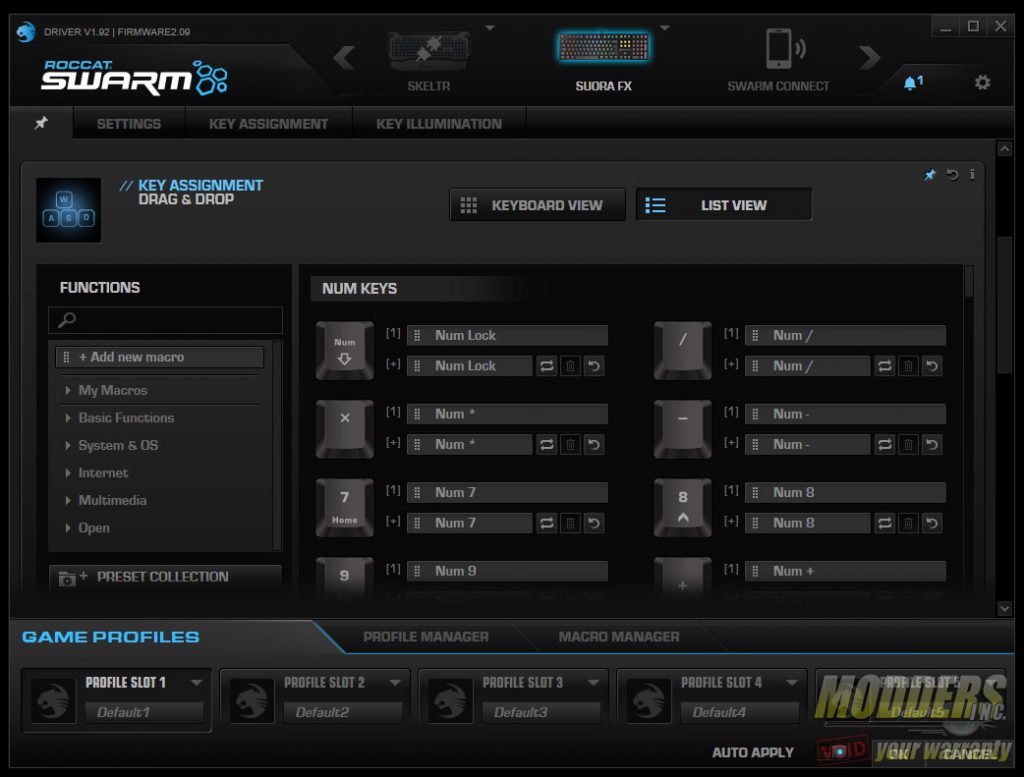Undo the Num - secondary assignment
1024x777 pixels.
[x=932, y=445]
